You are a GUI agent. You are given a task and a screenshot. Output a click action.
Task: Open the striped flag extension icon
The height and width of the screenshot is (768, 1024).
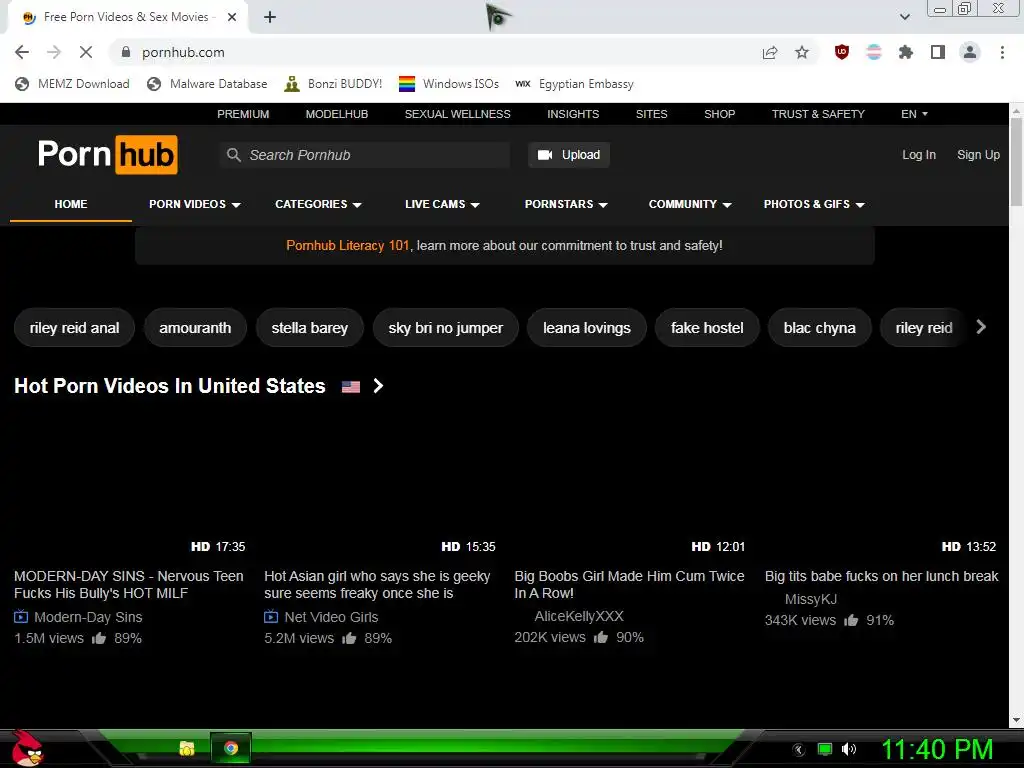click(874, 52)
